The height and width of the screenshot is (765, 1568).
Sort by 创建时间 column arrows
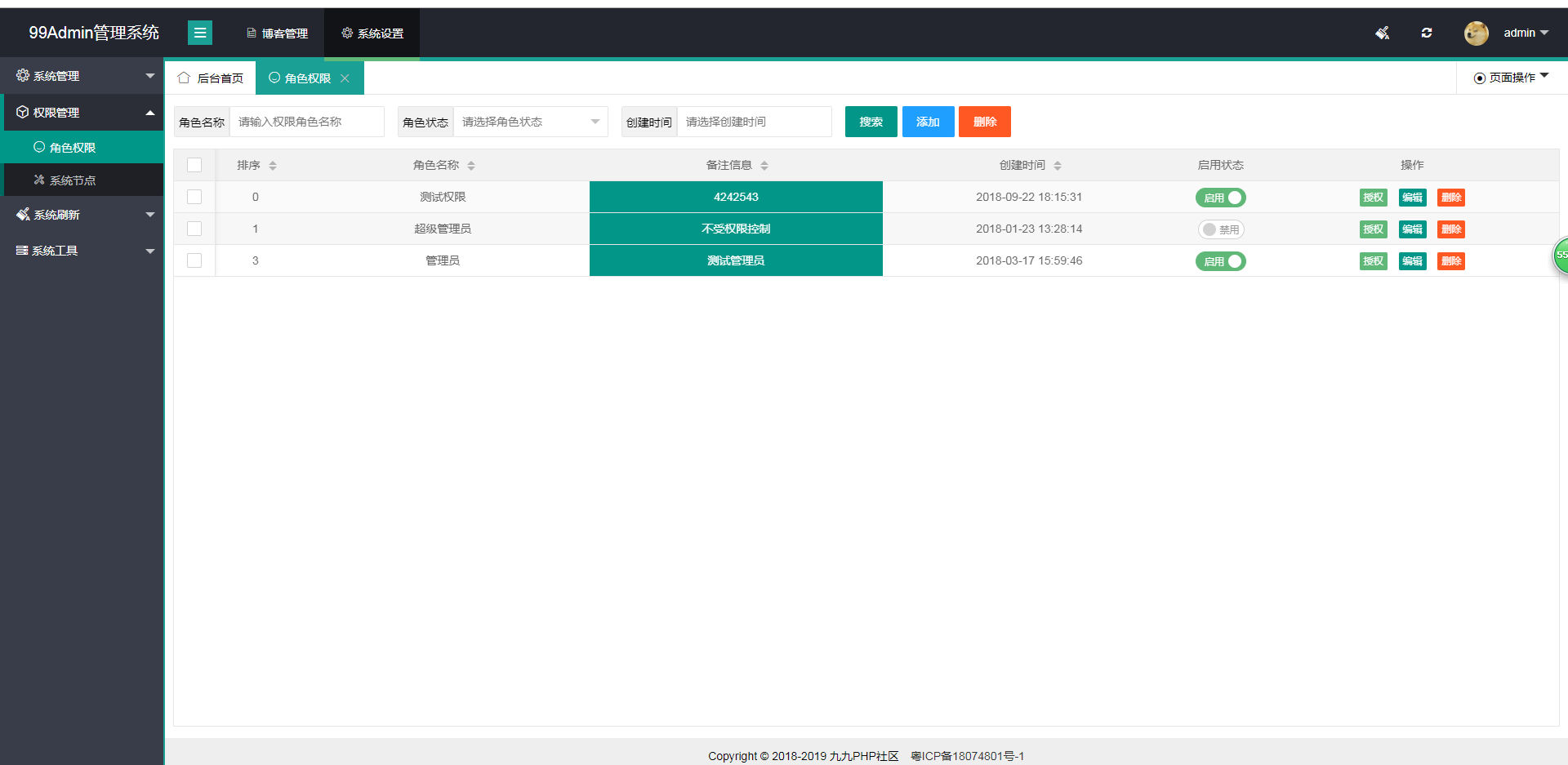click(1058, 166)
